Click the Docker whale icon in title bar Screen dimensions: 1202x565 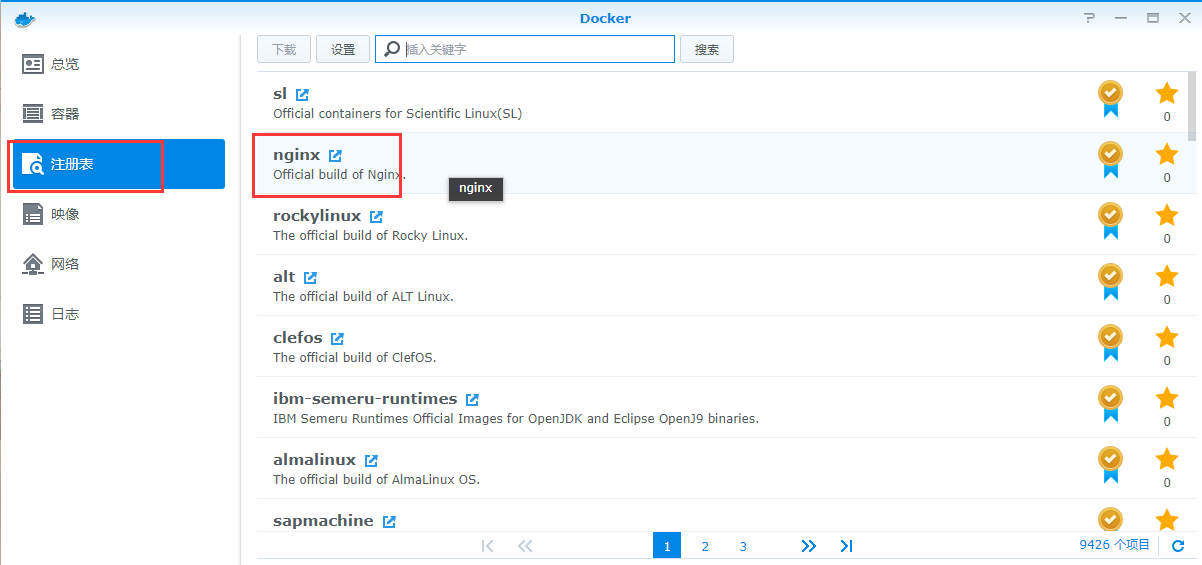point(25,18)
